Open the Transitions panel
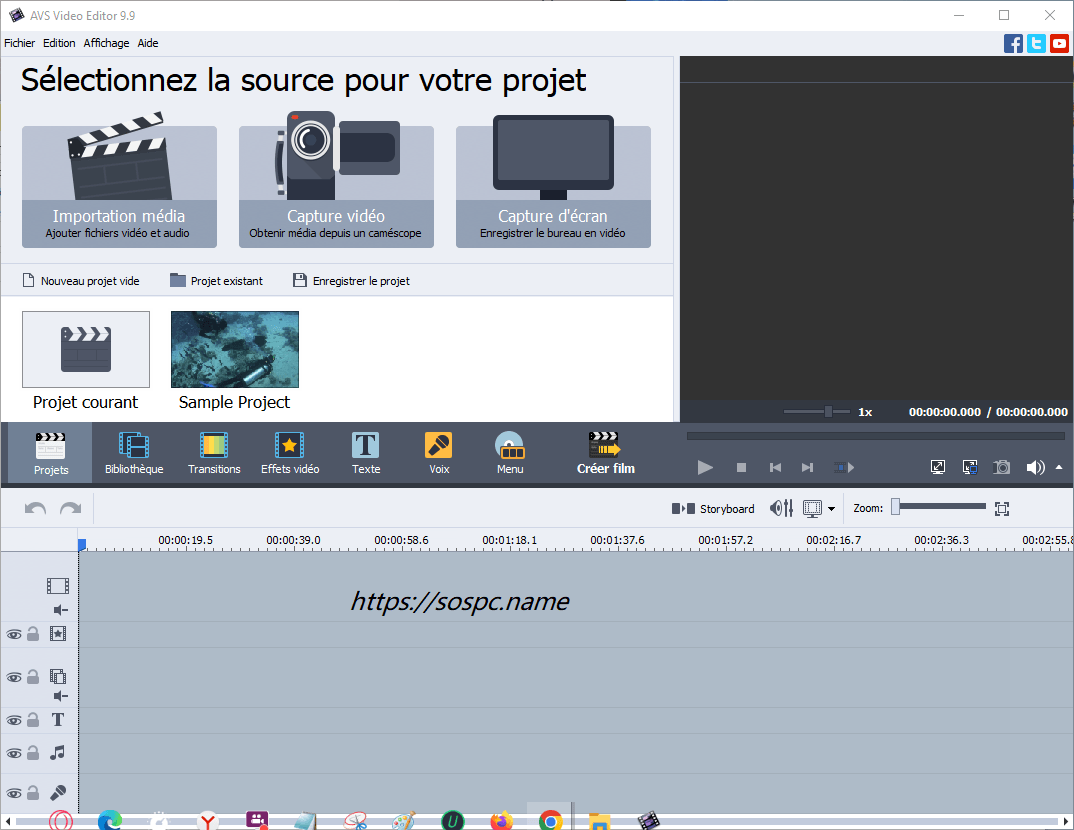 pos(214,453)
